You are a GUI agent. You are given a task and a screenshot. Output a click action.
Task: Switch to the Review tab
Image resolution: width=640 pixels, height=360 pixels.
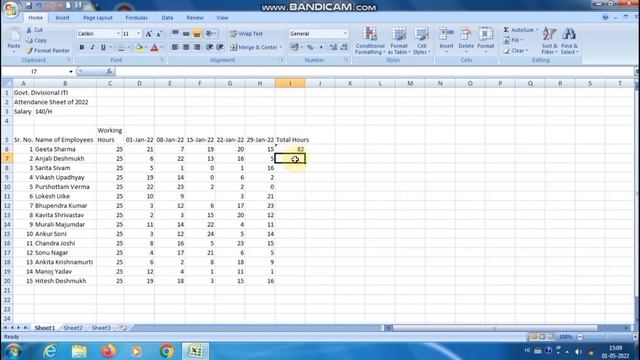(195, 18)
